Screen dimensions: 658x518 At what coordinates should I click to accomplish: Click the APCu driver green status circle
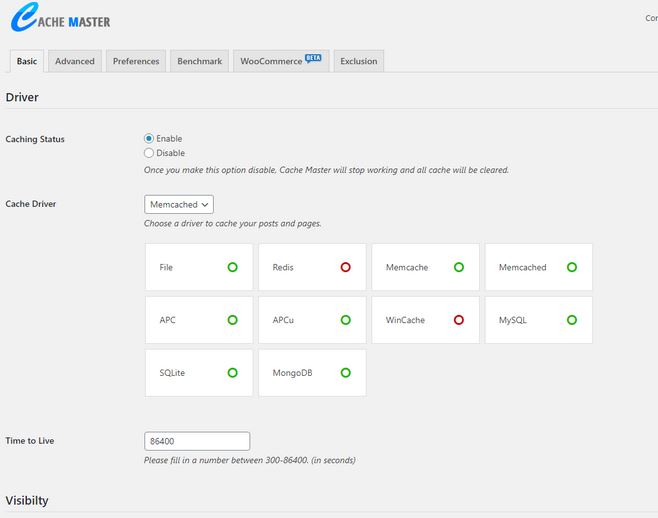345,320
